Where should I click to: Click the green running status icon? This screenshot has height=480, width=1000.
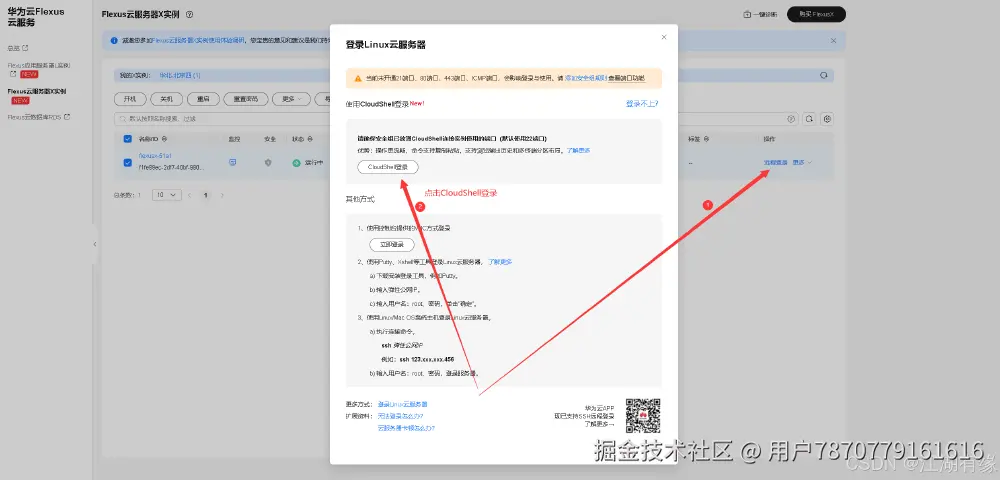(x=296, y=163)
